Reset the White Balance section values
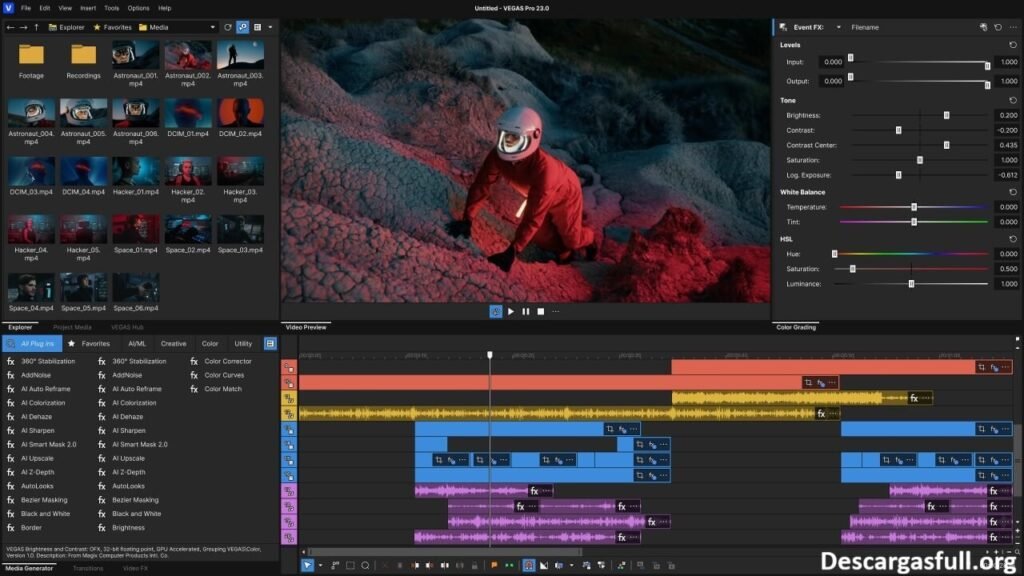Screen dimensions: 1024x576 click(x=1013, y=192)
